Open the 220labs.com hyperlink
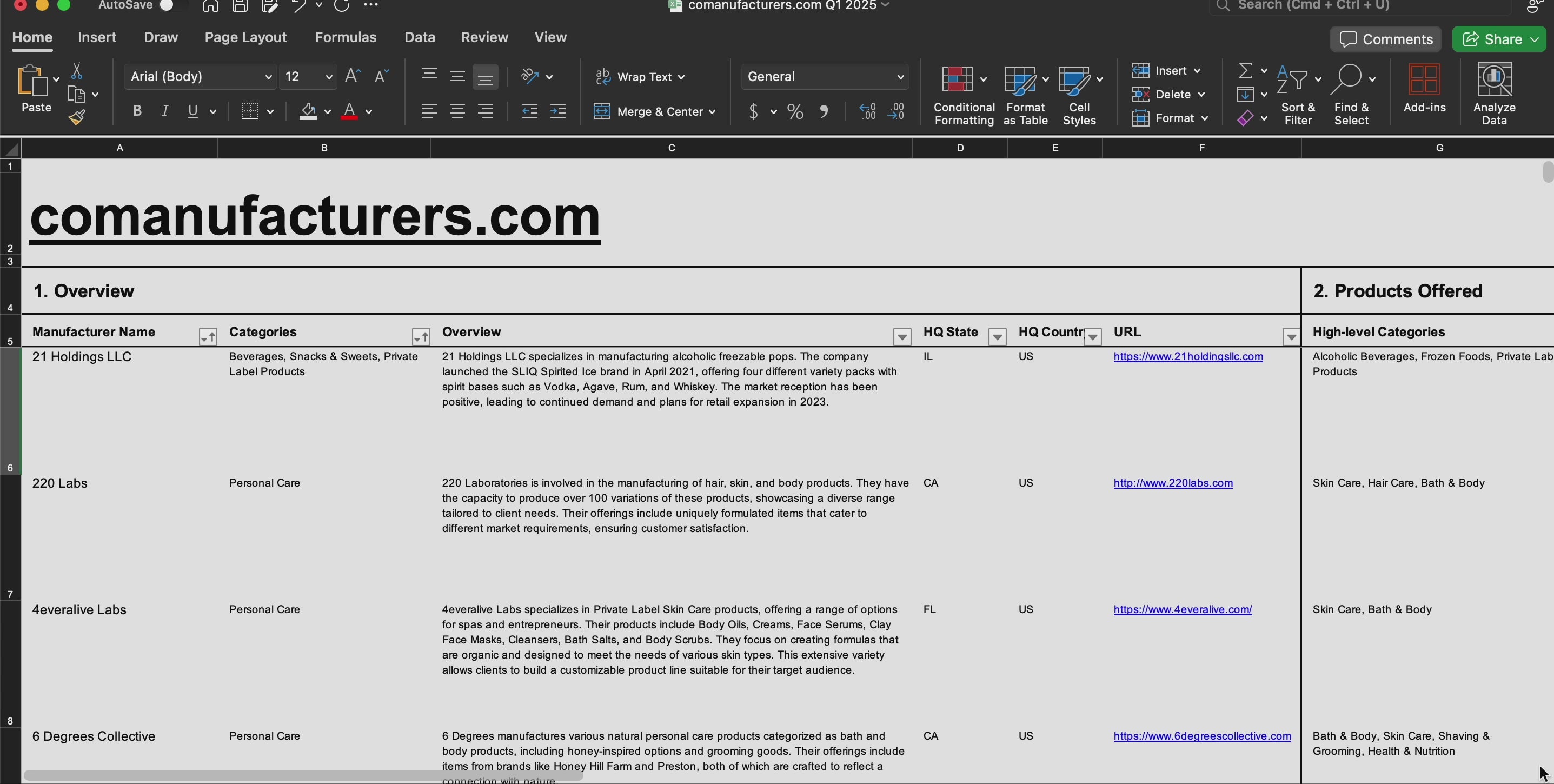 1173,483
